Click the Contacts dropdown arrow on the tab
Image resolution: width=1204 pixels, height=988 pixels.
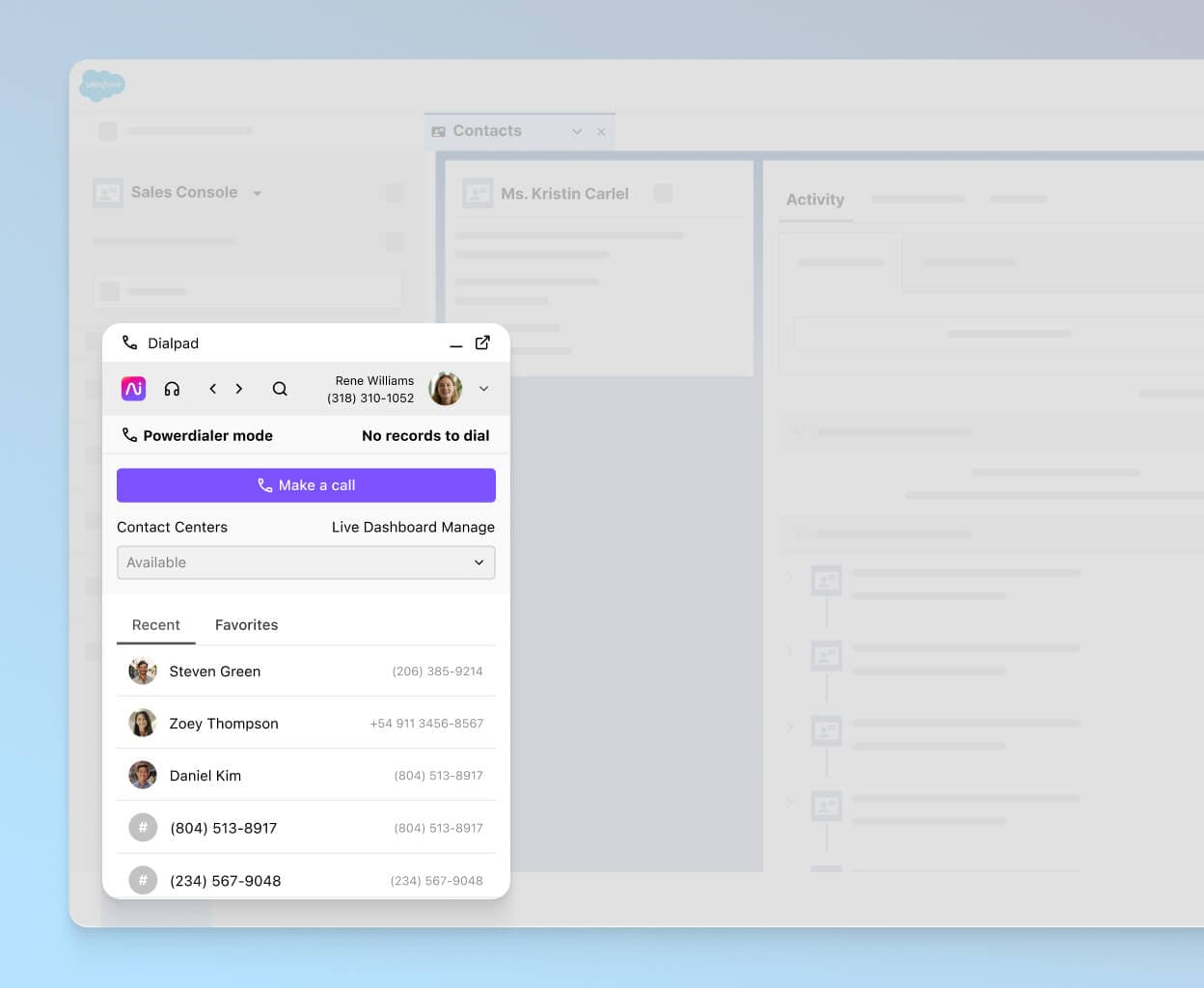577,130
